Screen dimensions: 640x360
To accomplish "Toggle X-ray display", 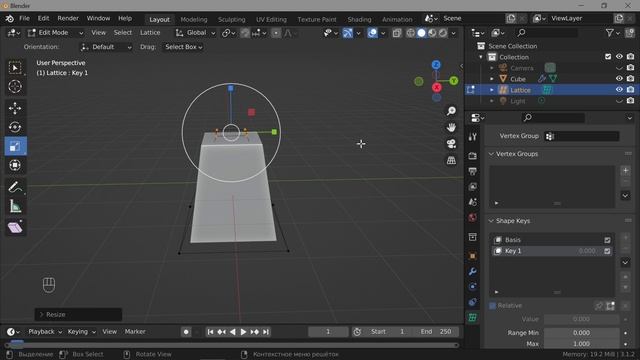I will click(x=397, y=33).
